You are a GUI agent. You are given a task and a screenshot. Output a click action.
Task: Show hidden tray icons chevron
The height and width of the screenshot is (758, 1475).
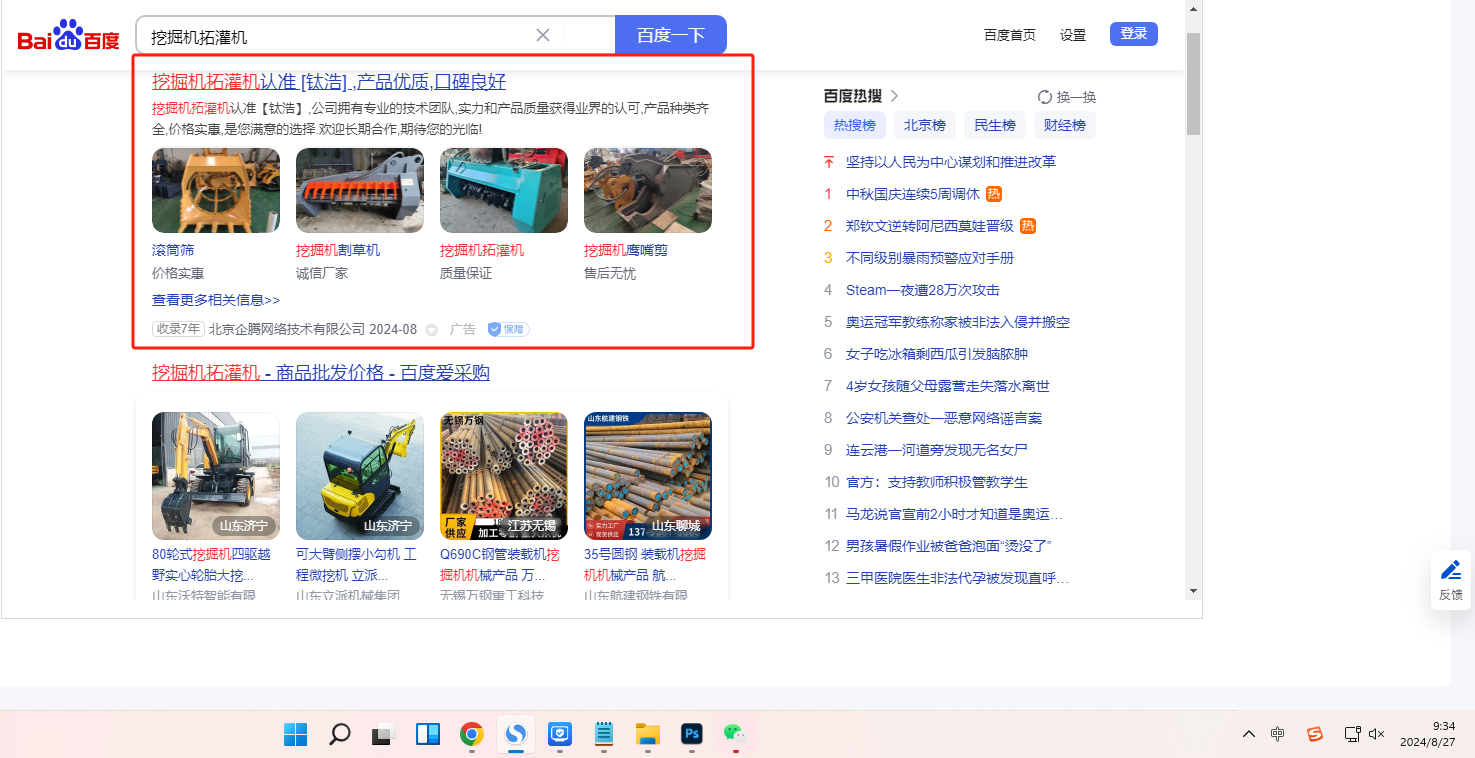tap(1249, 734)
